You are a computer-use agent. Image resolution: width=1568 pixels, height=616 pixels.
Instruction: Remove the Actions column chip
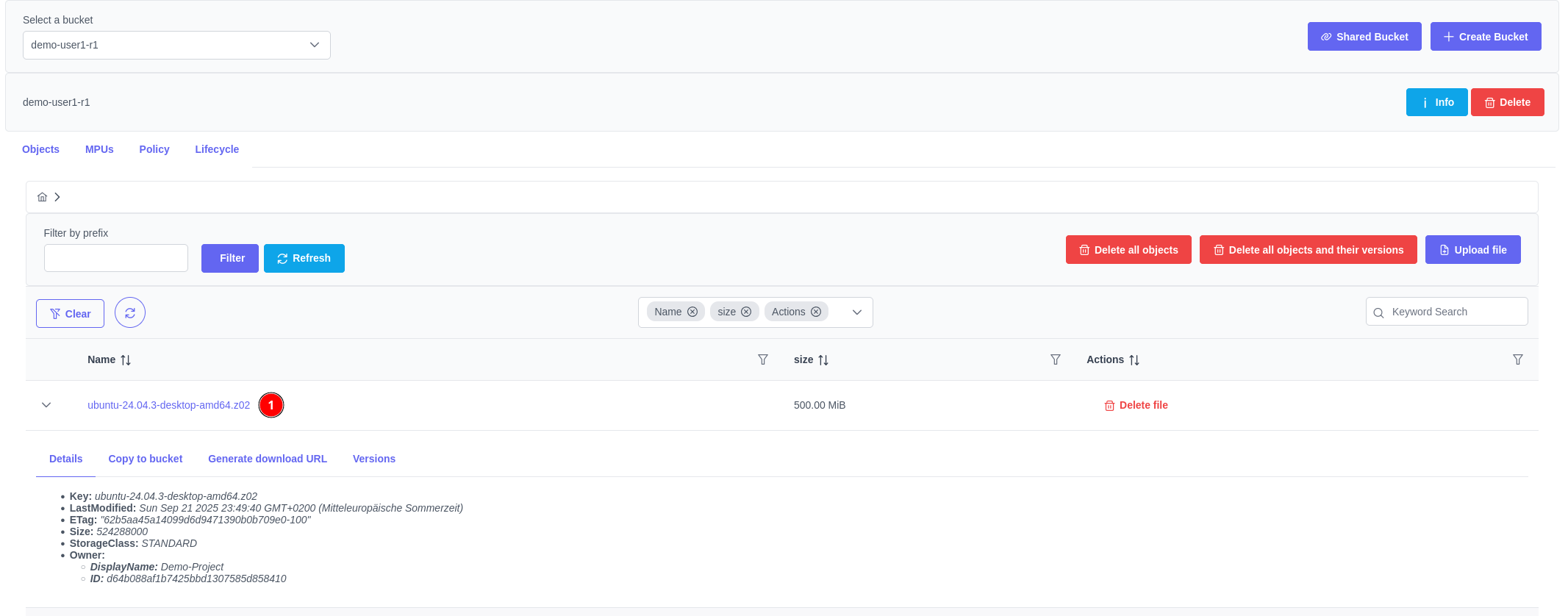[x=816, y=312]
